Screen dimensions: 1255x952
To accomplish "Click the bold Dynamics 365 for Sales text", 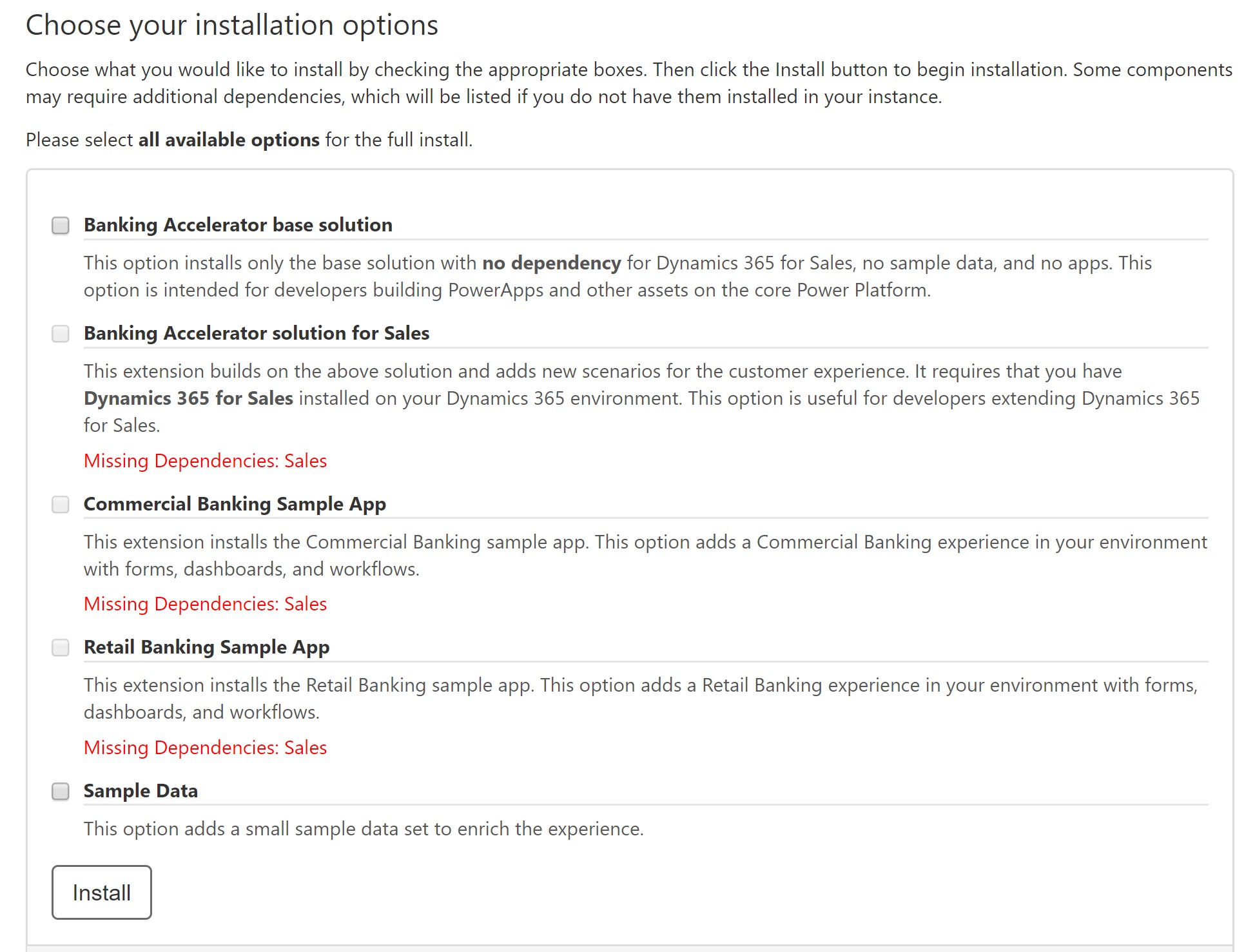I will [x=187, y=398].
